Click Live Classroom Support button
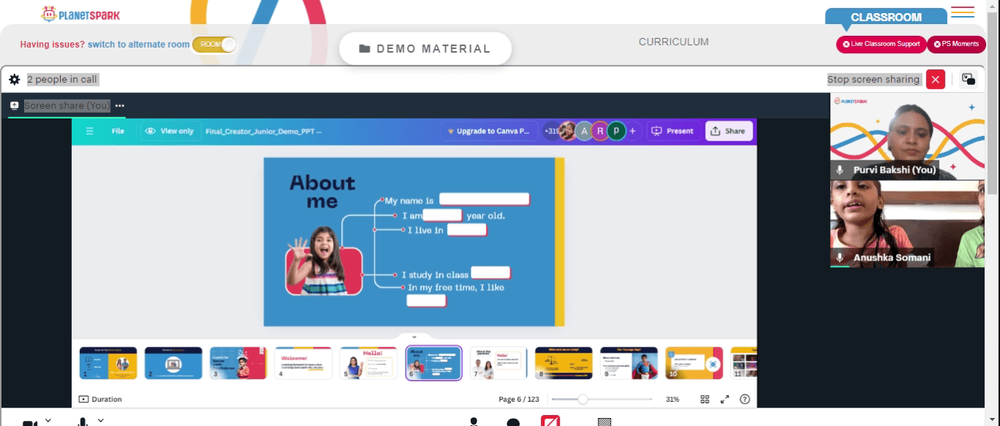Viewport: 1000px width, 426px height. (x=881, y=44)
